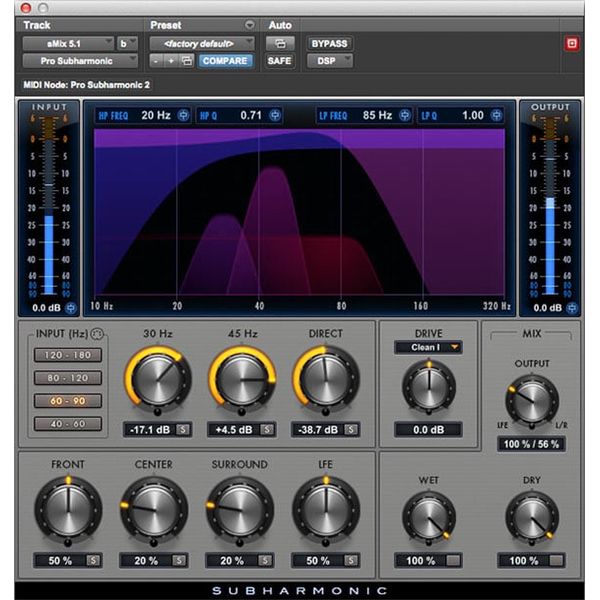Viewport: 600px width, 600px height.
Task: Click the +4.5 dB value field
Action: click(234, 430)
